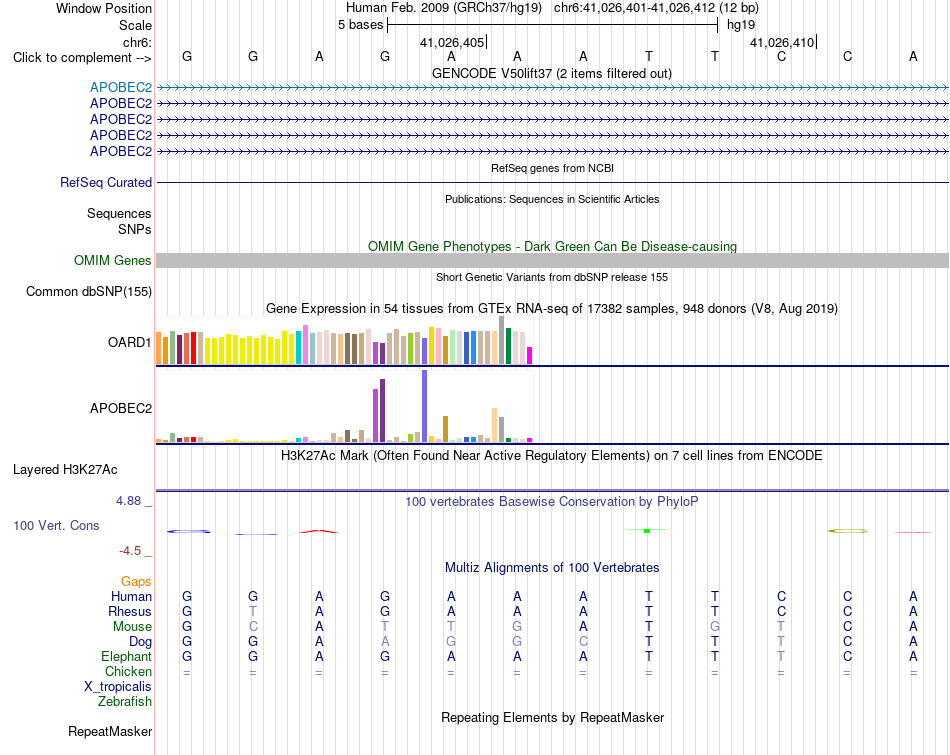Select the OMIM Genes gray bar
The height and width of the screenshot is (755, 950).
[552, 261]
